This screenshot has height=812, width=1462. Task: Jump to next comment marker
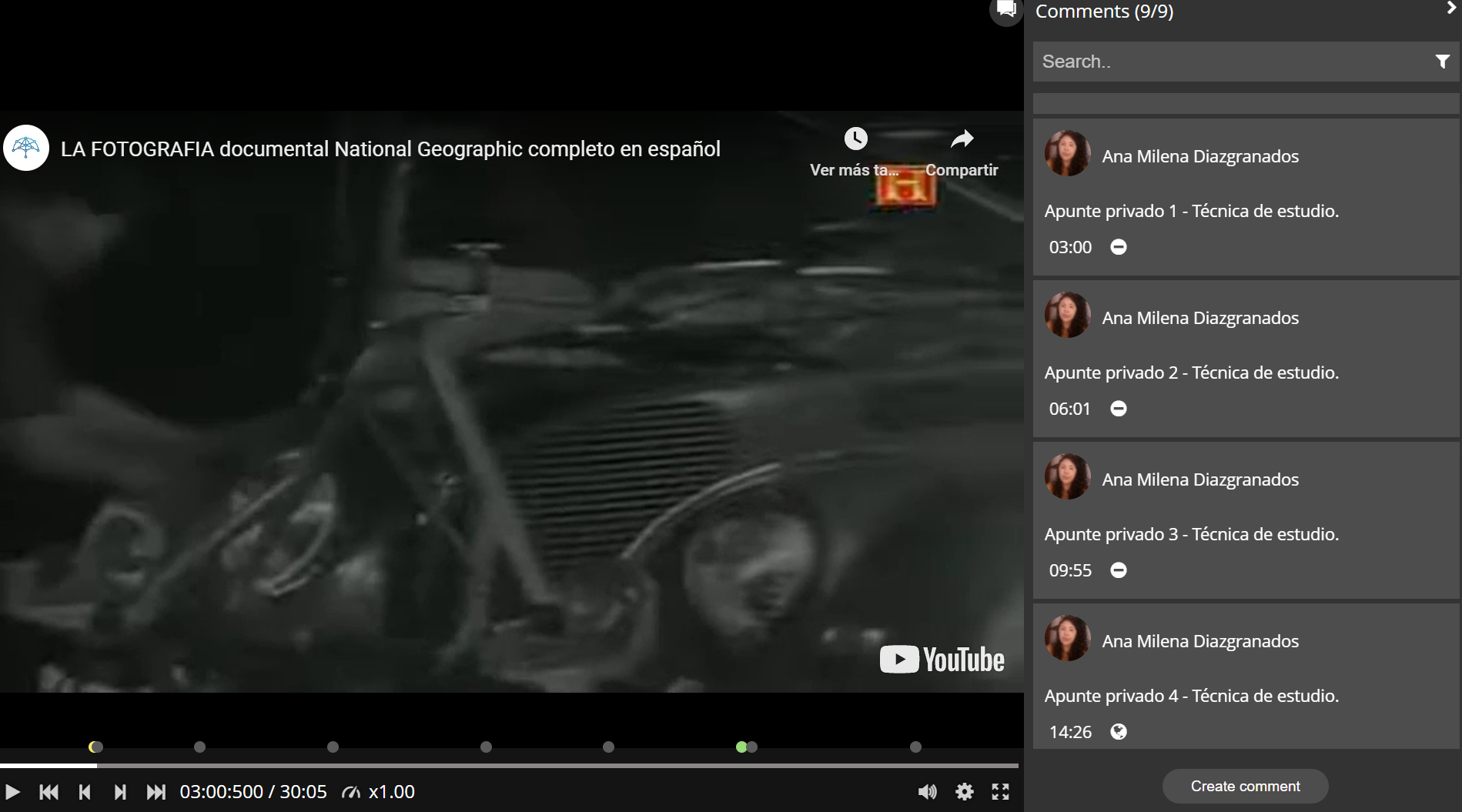pos(156,792)
